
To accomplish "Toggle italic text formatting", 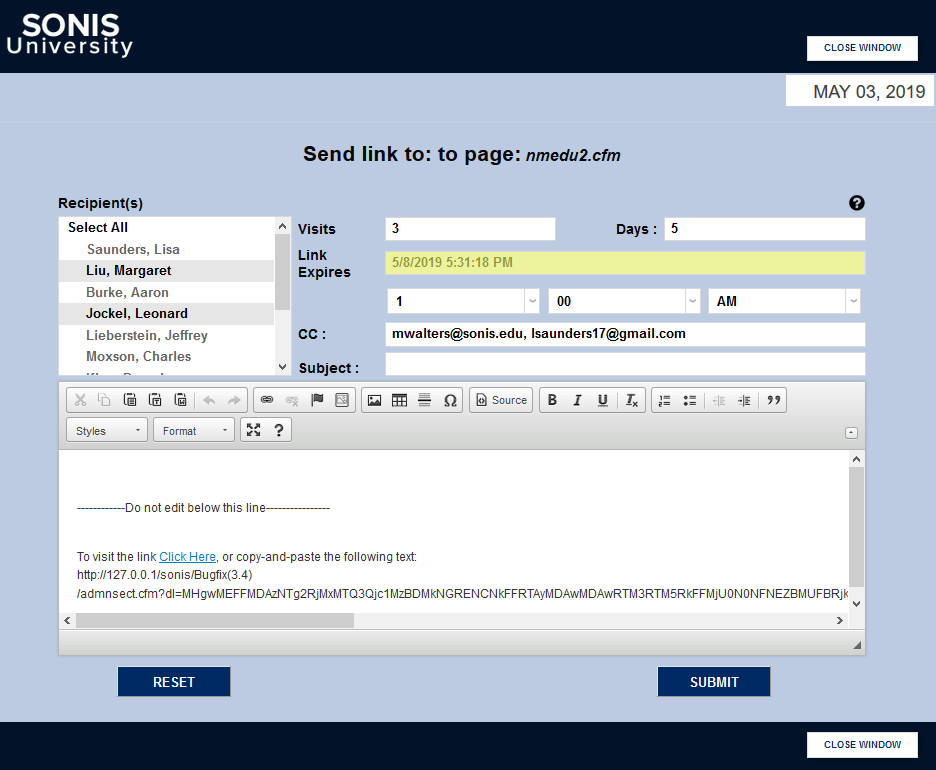I will click(577, 400).
